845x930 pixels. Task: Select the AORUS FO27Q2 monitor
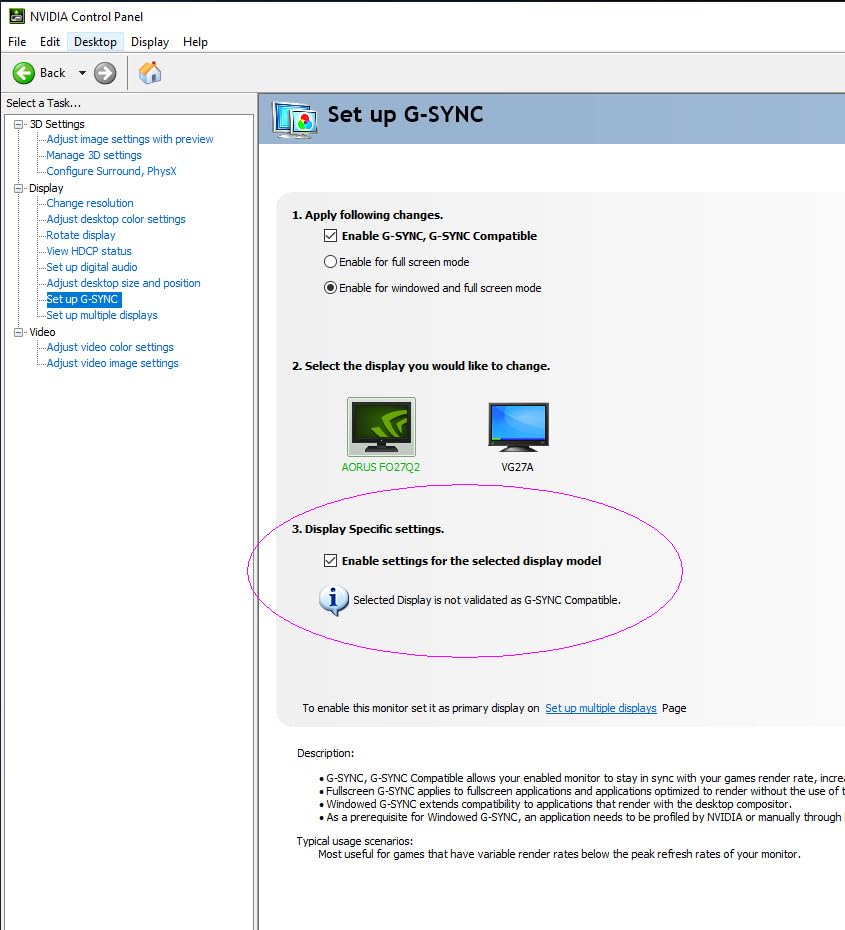coord(381,435)
